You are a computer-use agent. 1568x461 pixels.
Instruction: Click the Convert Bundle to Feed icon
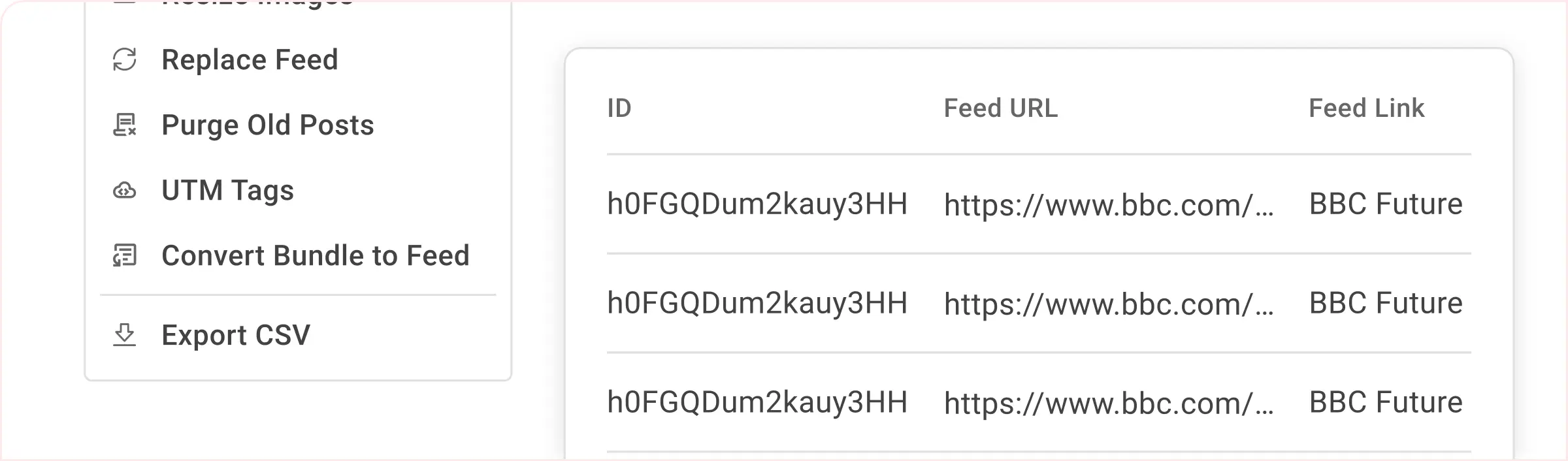[x=125, y=255]
